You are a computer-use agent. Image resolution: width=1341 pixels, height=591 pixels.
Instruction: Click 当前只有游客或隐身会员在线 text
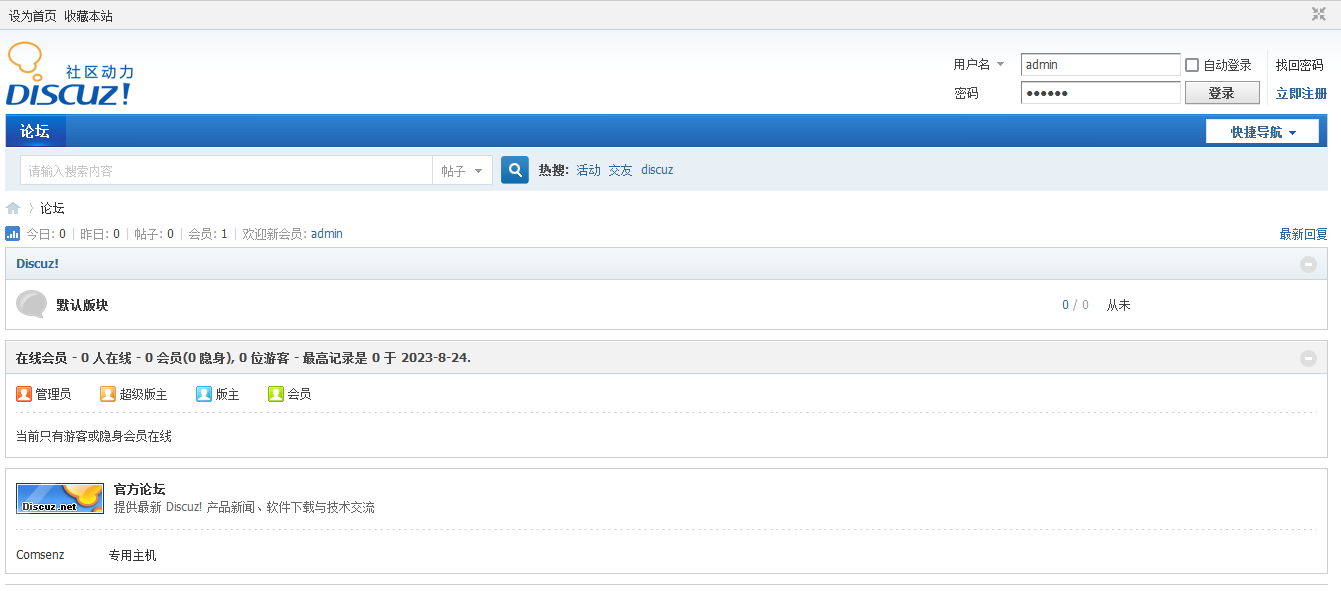pyautogui.click(x=94, y=436)
